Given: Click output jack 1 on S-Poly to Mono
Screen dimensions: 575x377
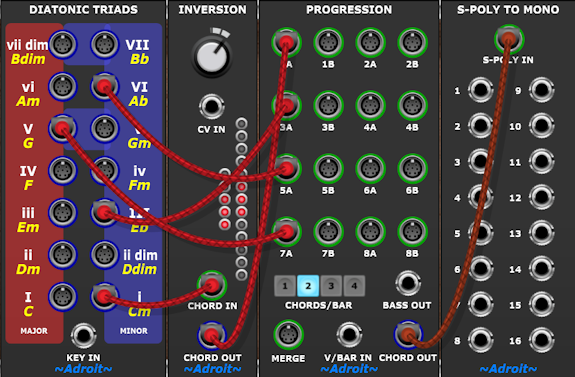Looking at the screenshot, I should pyautogui.click(x=480, y=90).
